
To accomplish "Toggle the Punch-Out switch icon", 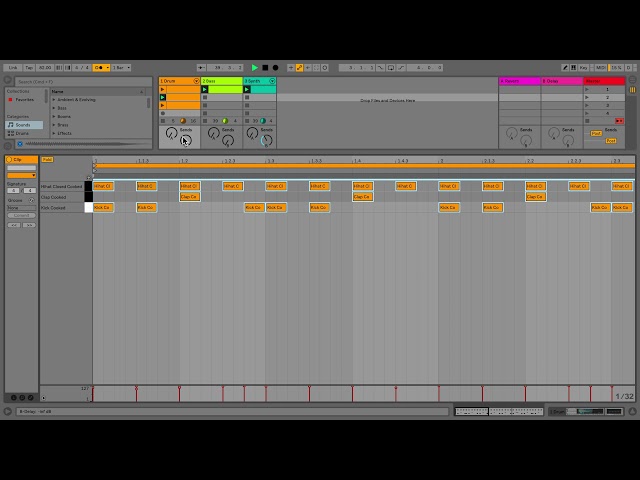I will (401, 67).
